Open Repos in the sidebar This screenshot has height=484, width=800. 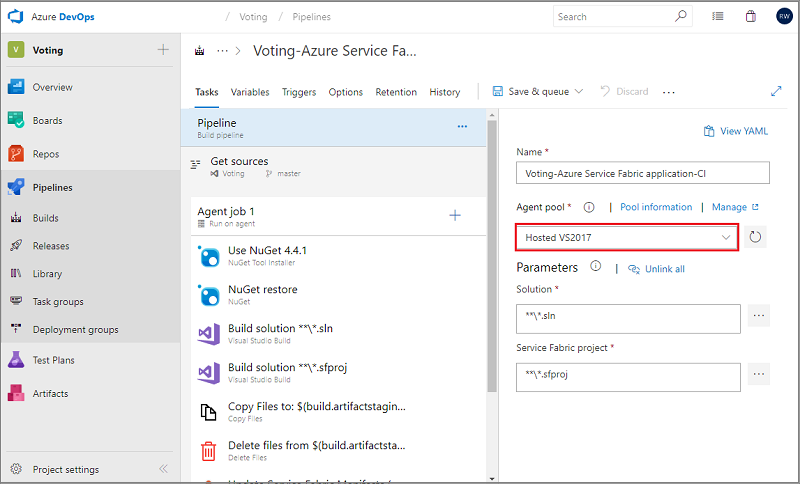(45, 154)
